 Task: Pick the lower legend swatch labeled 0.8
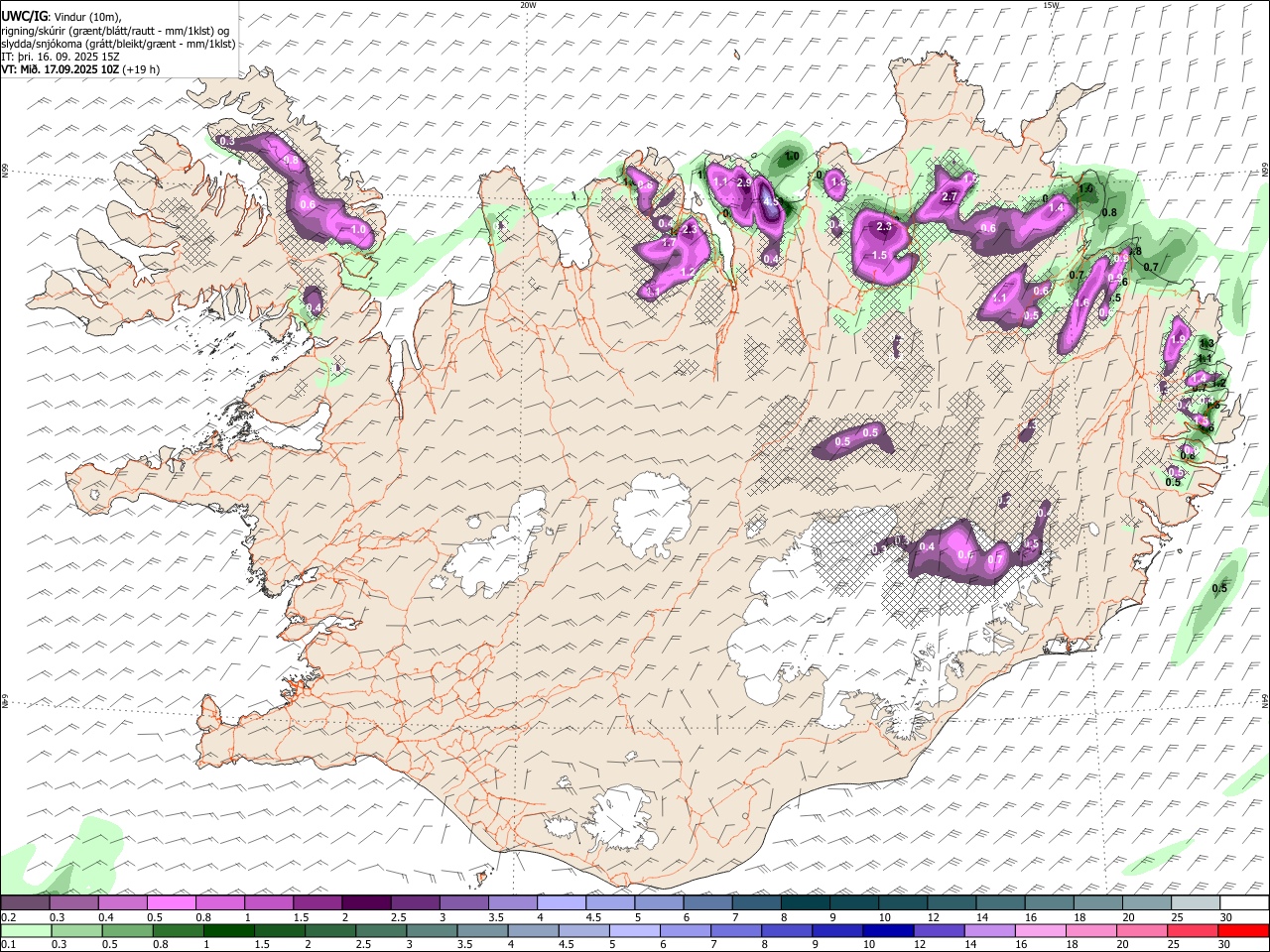178,930
